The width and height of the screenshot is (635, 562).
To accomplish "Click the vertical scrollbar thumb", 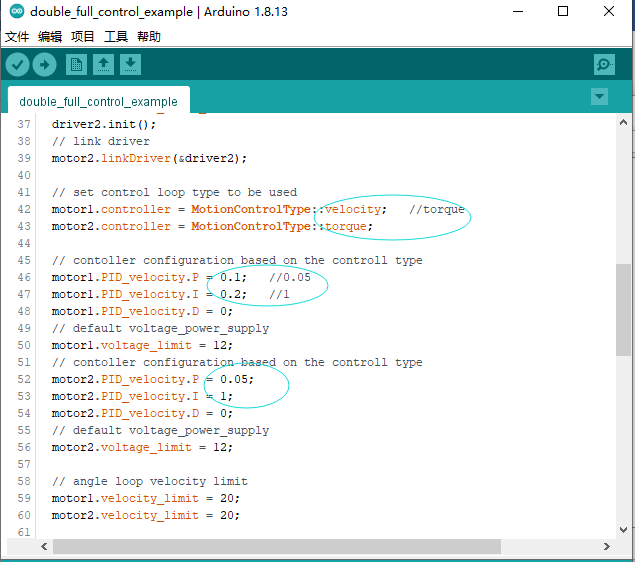I will pyautogui.click(x=623, y=310).
